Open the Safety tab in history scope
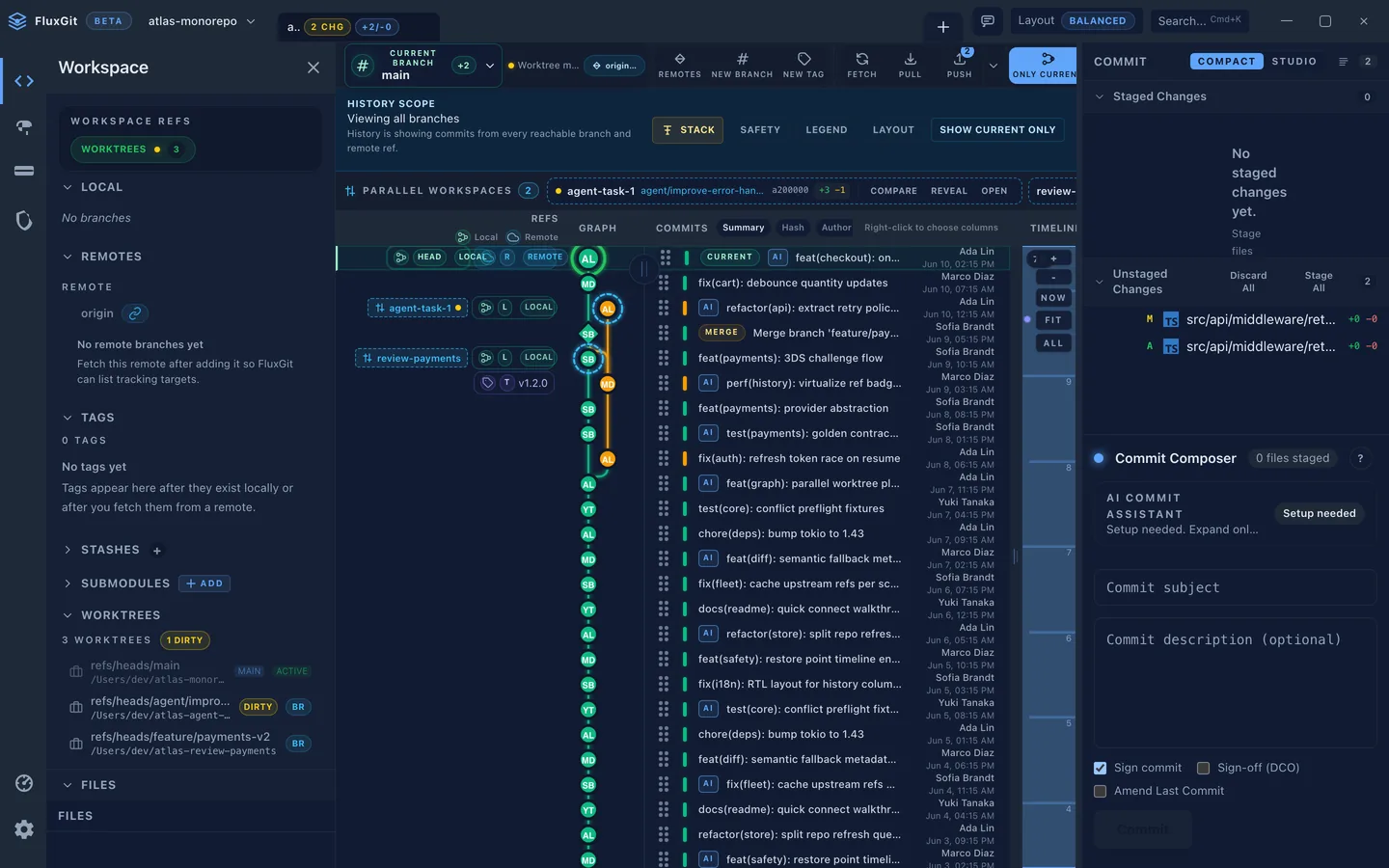Viewport: 1389px width, 868px height. pos(760,129)
